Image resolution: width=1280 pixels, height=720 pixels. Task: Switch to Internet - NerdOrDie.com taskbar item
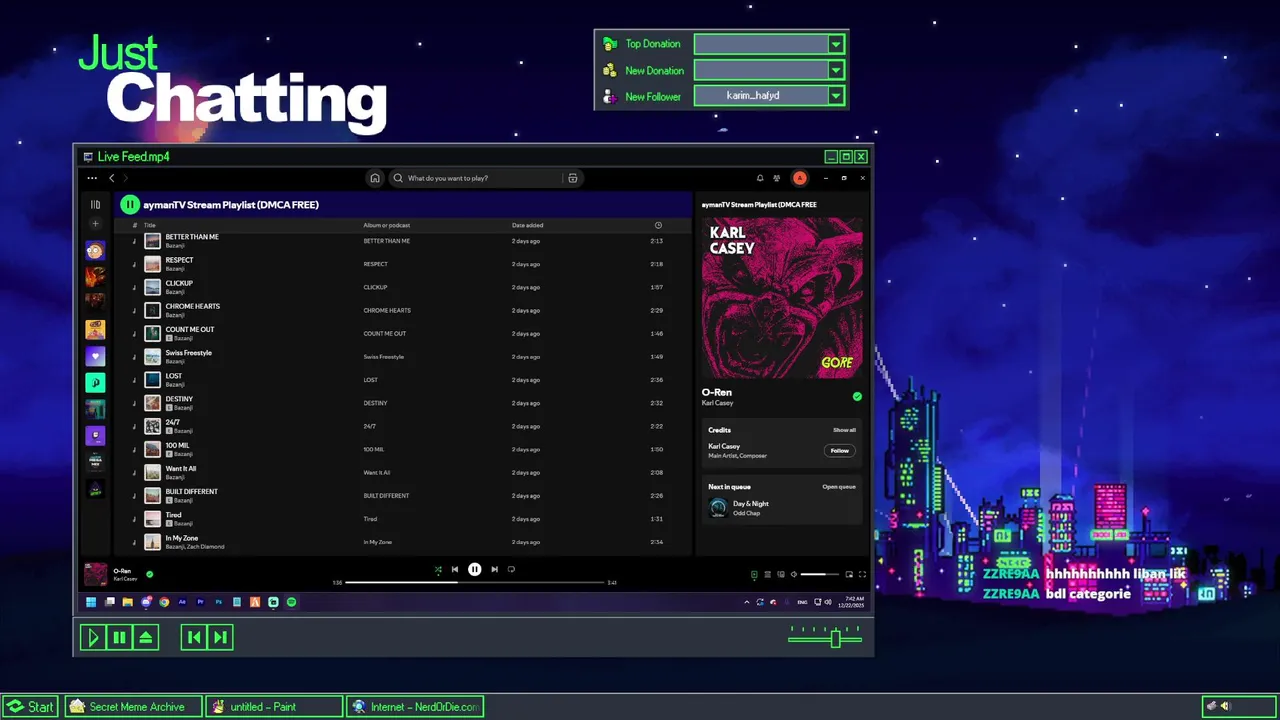point(415,707)
